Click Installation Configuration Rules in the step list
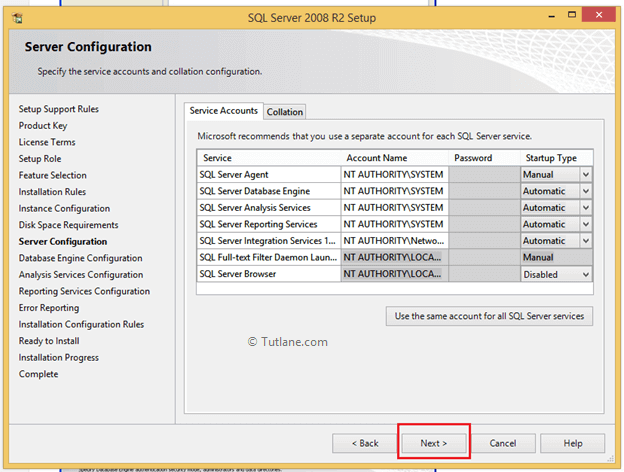624x472 pixels. (81, 324)
